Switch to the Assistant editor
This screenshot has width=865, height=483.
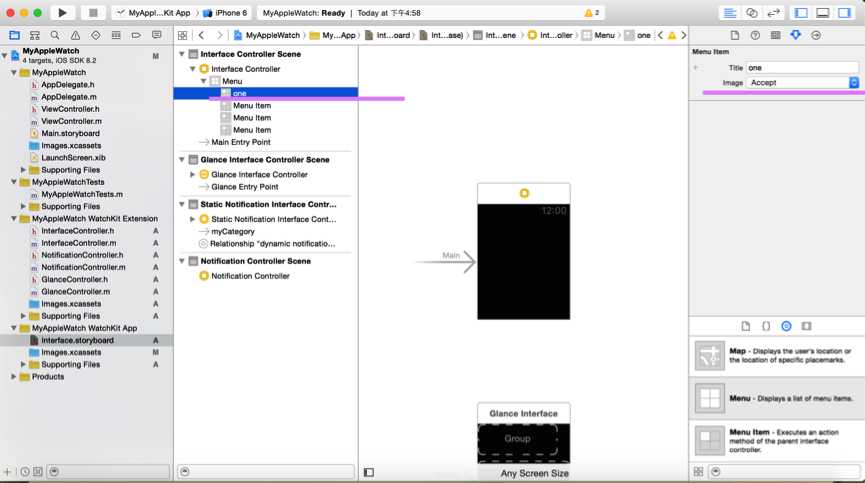click(x=751, y=13)
